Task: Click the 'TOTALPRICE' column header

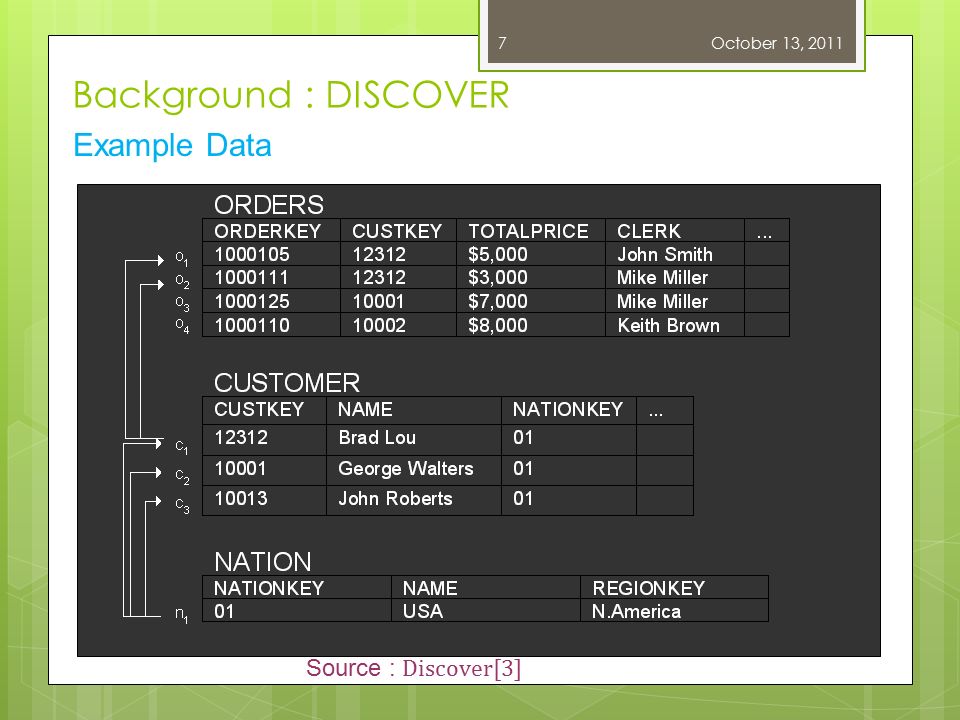Action: coord(528,231)
